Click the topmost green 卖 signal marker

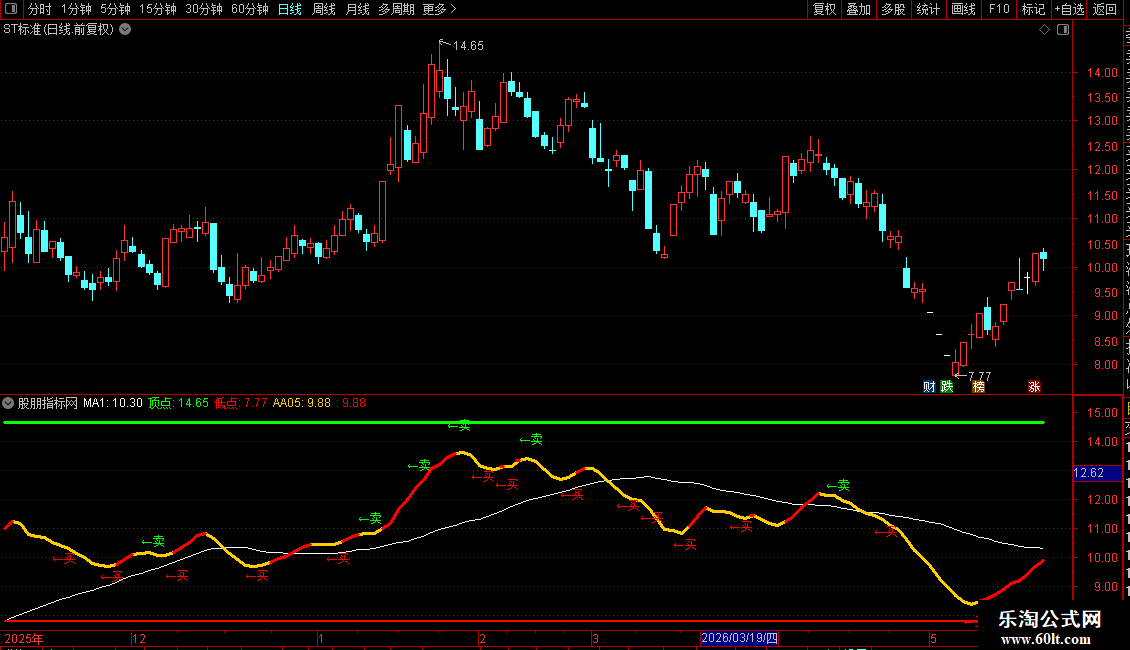pyautogui.click(x=460, y=427)
